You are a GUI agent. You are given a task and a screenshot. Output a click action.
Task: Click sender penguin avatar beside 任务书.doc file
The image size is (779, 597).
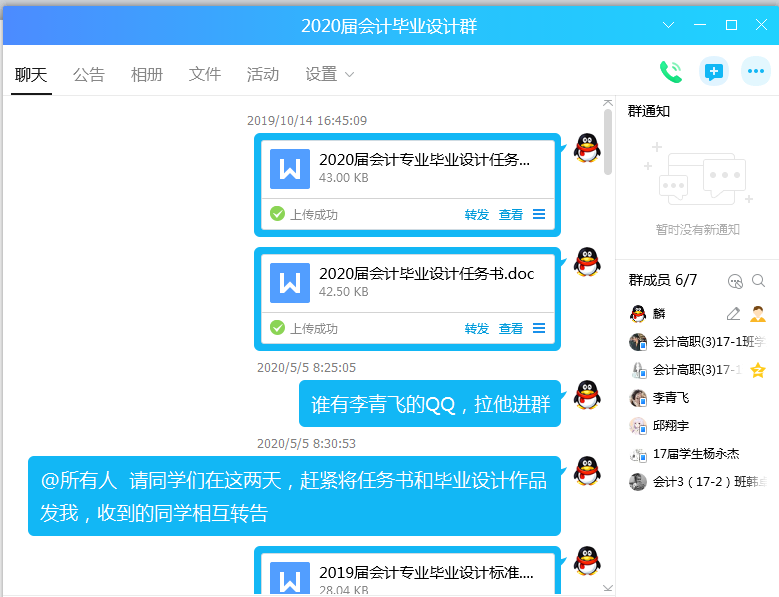point(587,262)
